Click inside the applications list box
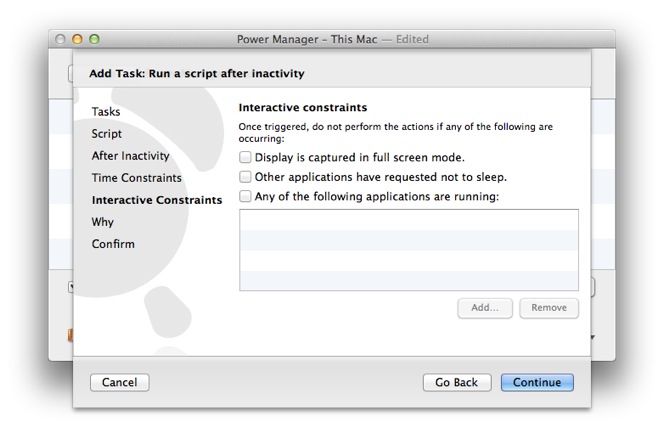Screen dimensions: 664x428 point(409,250)
